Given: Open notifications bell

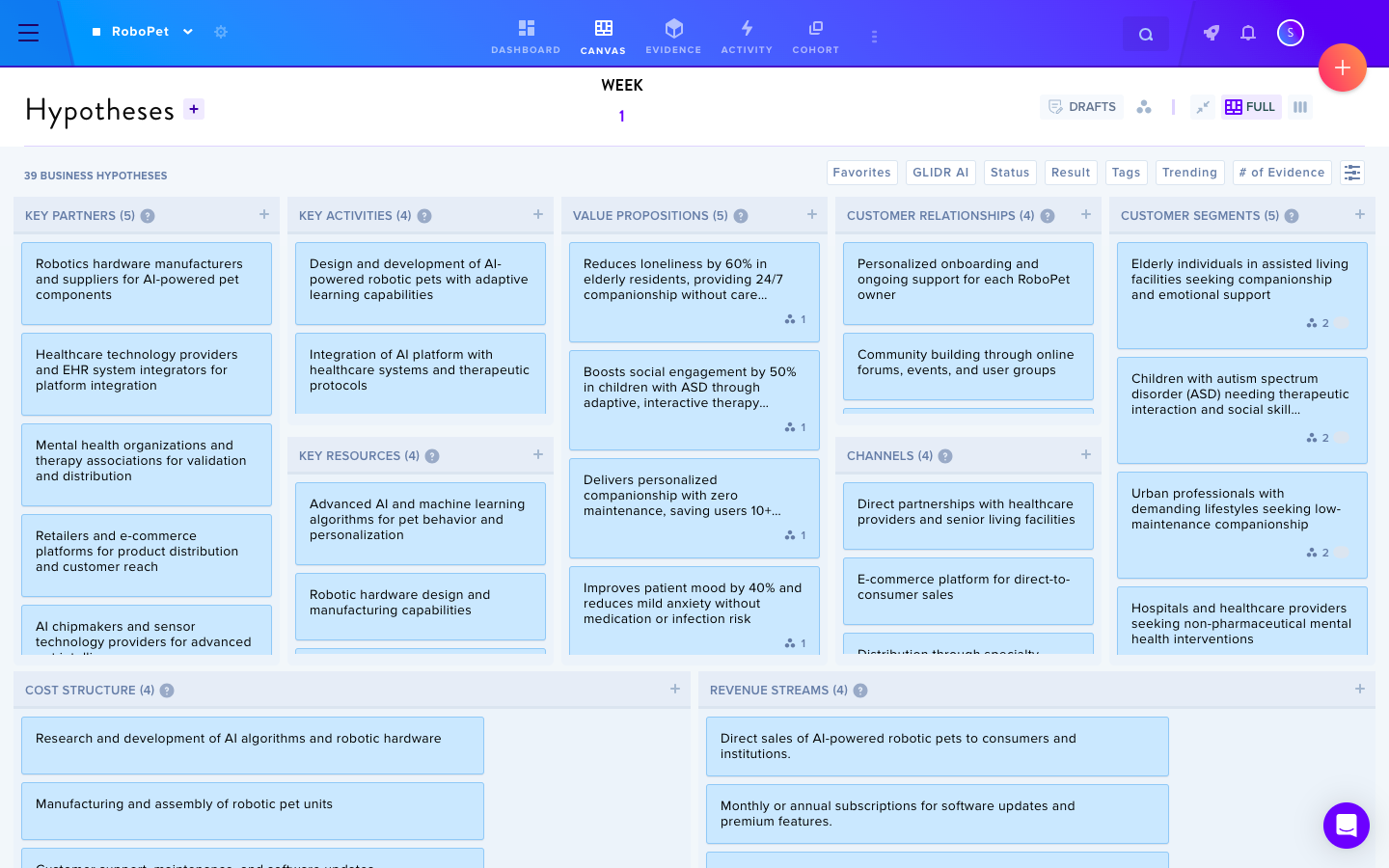Looking at the screenshot, I should pyautogui.click(x=1248, y=33).
